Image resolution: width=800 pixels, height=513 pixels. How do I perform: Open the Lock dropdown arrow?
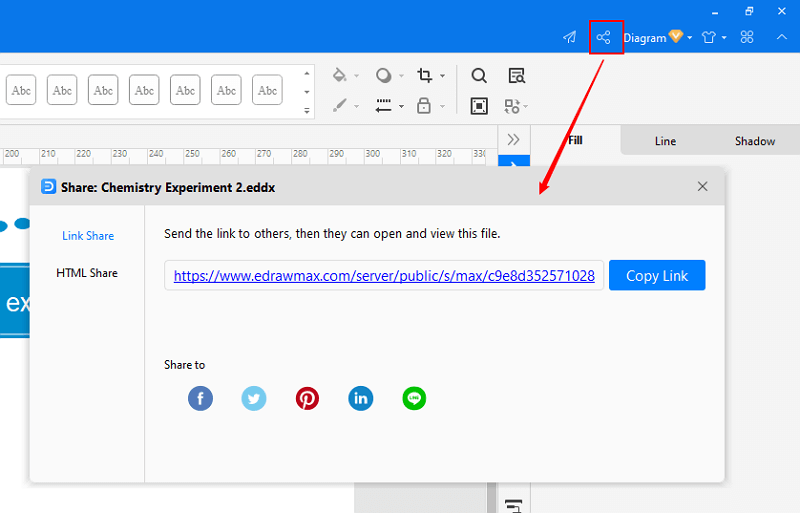442,107
